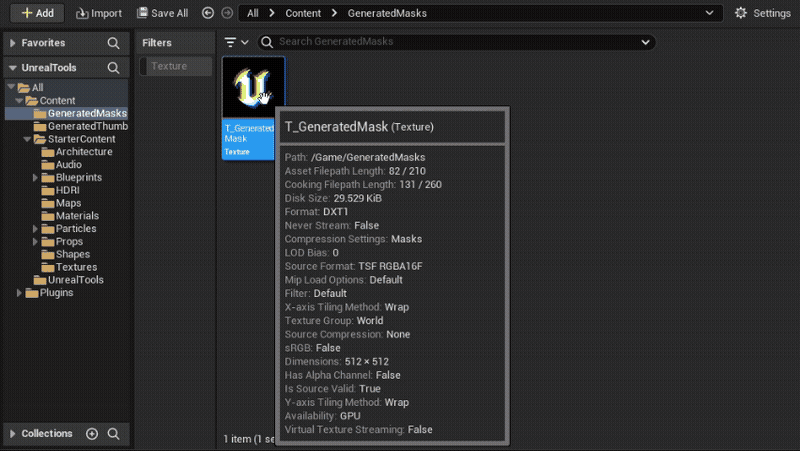Go forward with the right arrow icon
The image size is (800, 451).
coord(228,13)
